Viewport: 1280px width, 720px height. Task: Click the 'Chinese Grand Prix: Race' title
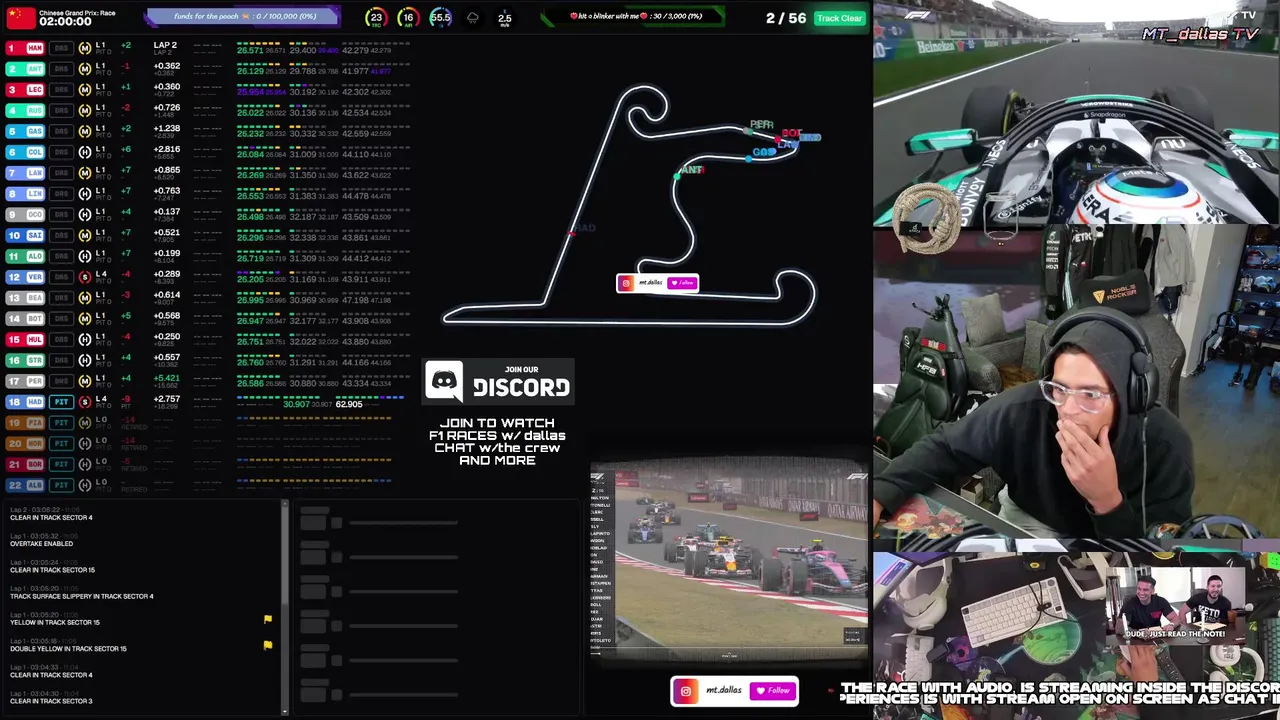[x=77, y=13]
